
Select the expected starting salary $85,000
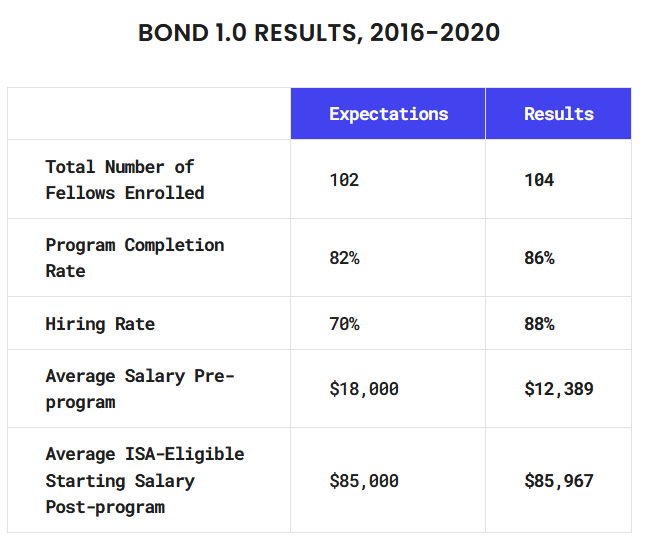364,481
